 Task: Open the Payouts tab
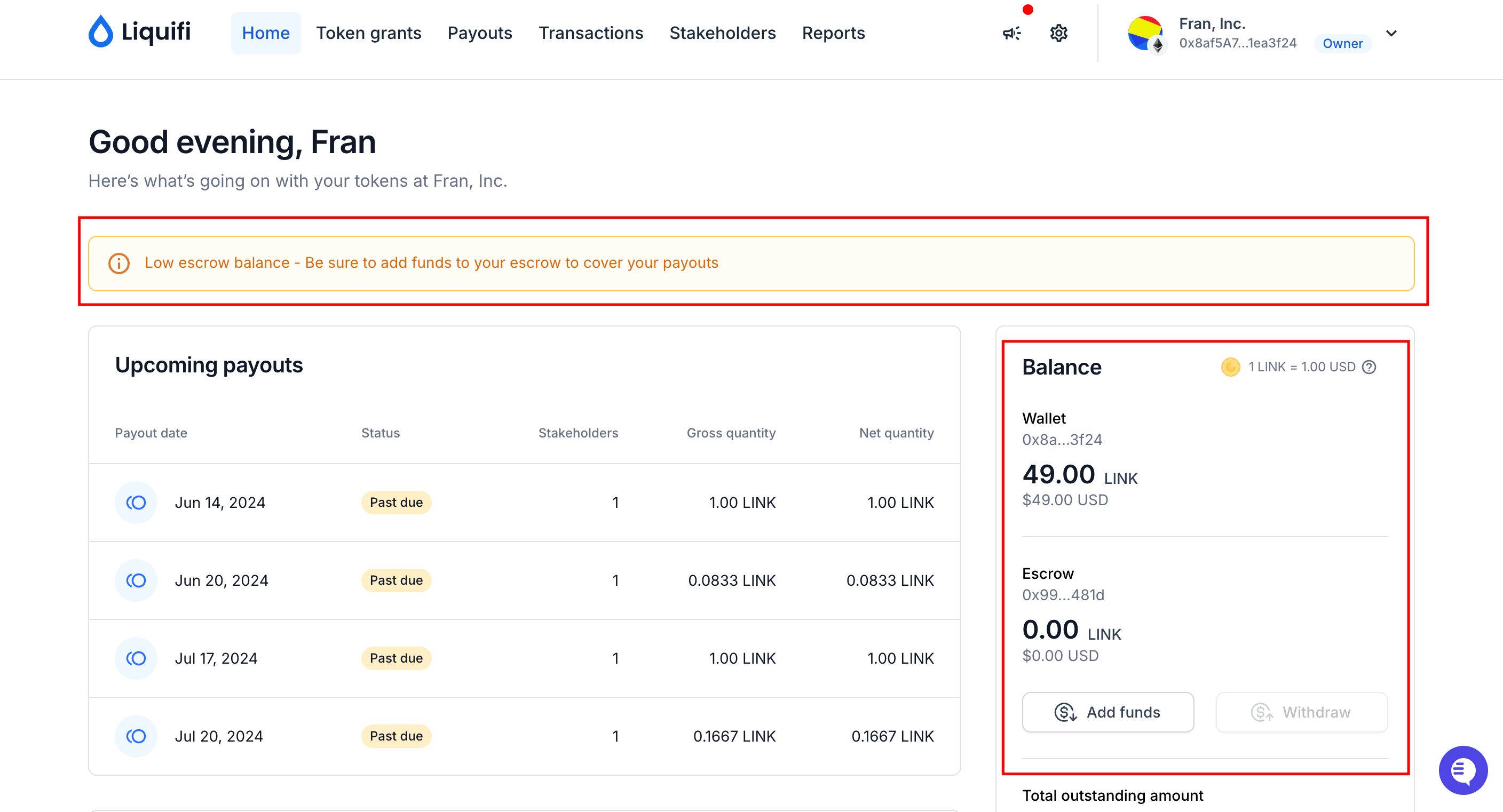click(x=480, y=33)
